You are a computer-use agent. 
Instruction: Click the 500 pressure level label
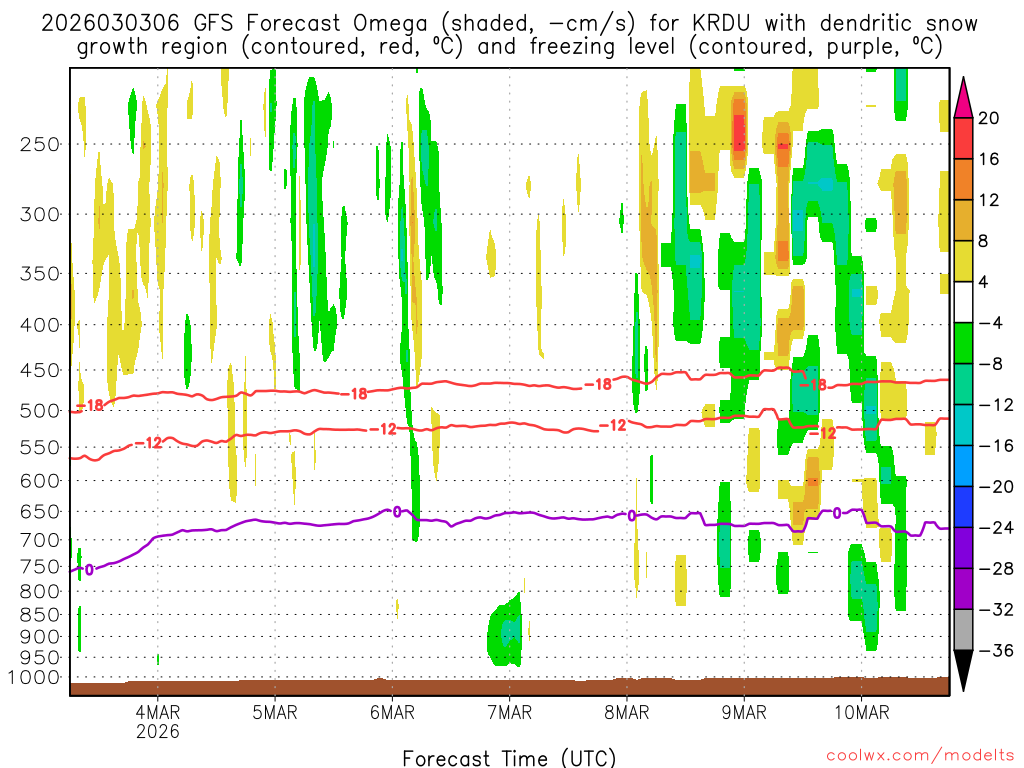tap(40, 411)
